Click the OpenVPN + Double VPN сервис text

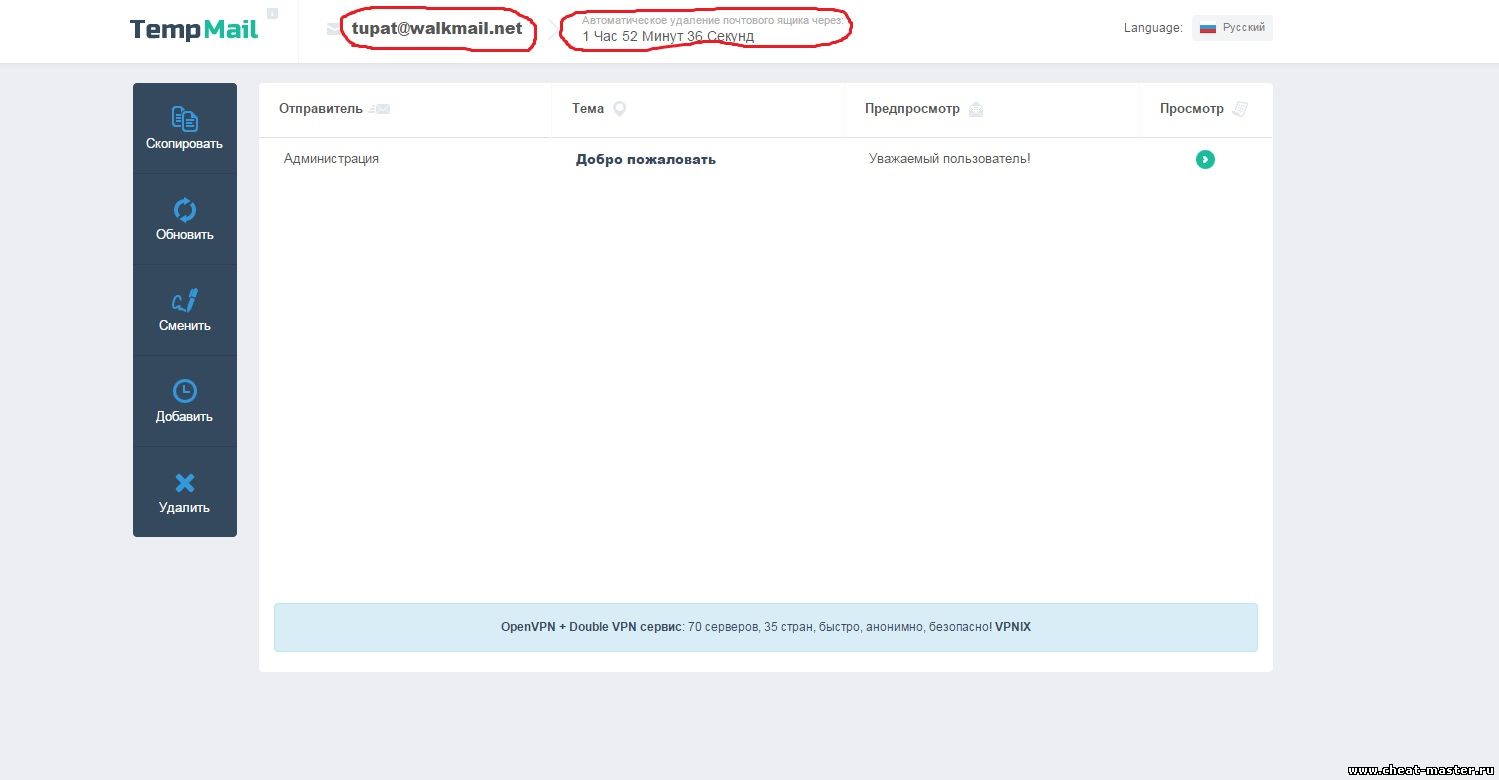coord(591,627)
